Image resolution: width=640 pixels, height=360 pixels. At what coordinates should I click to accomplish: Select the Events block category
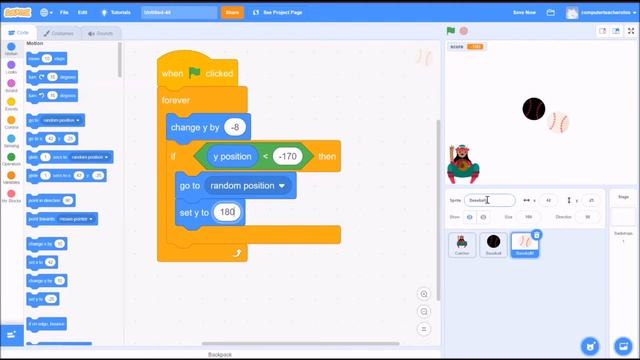(x=11, y=104)
